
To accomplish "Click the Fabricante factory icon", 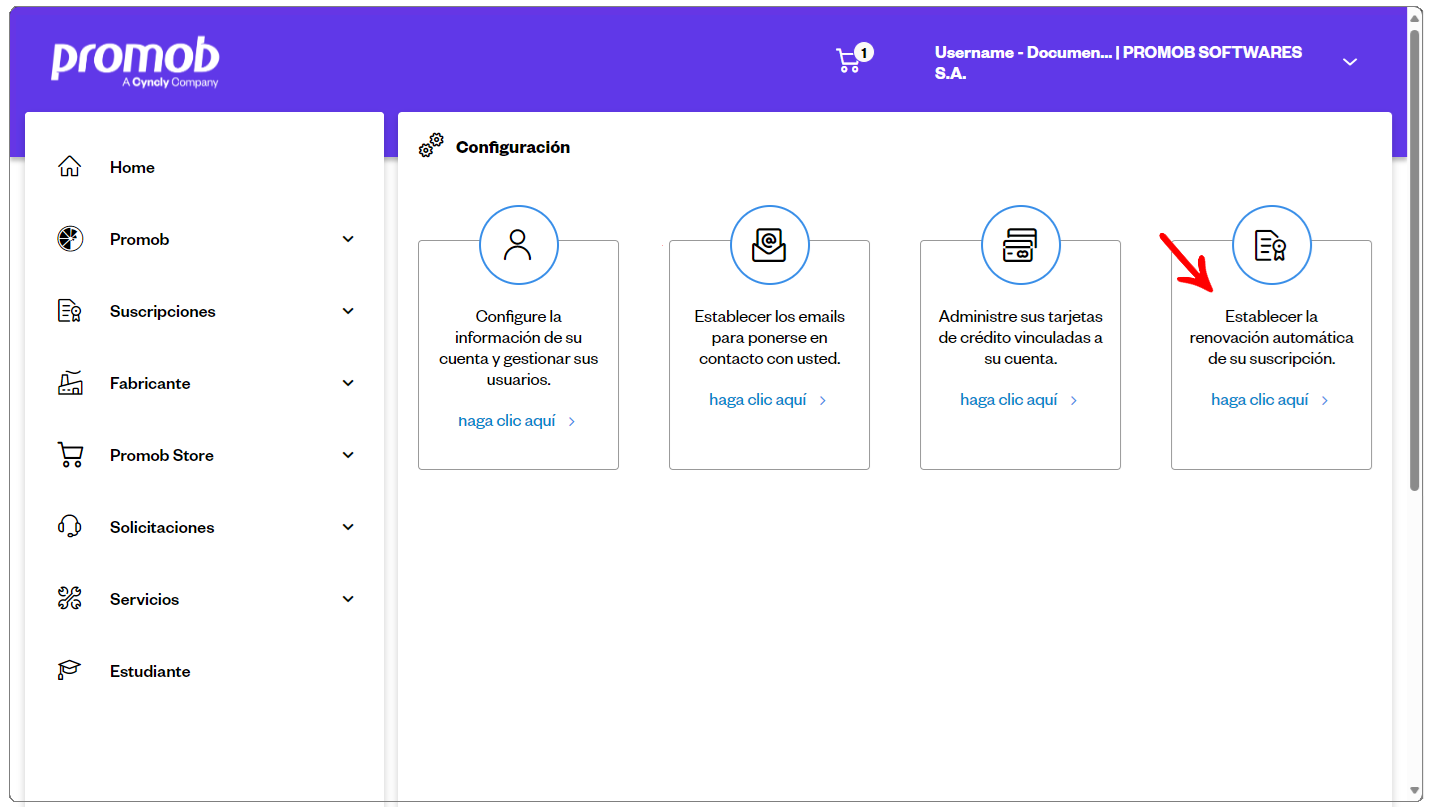I will 69,383.
